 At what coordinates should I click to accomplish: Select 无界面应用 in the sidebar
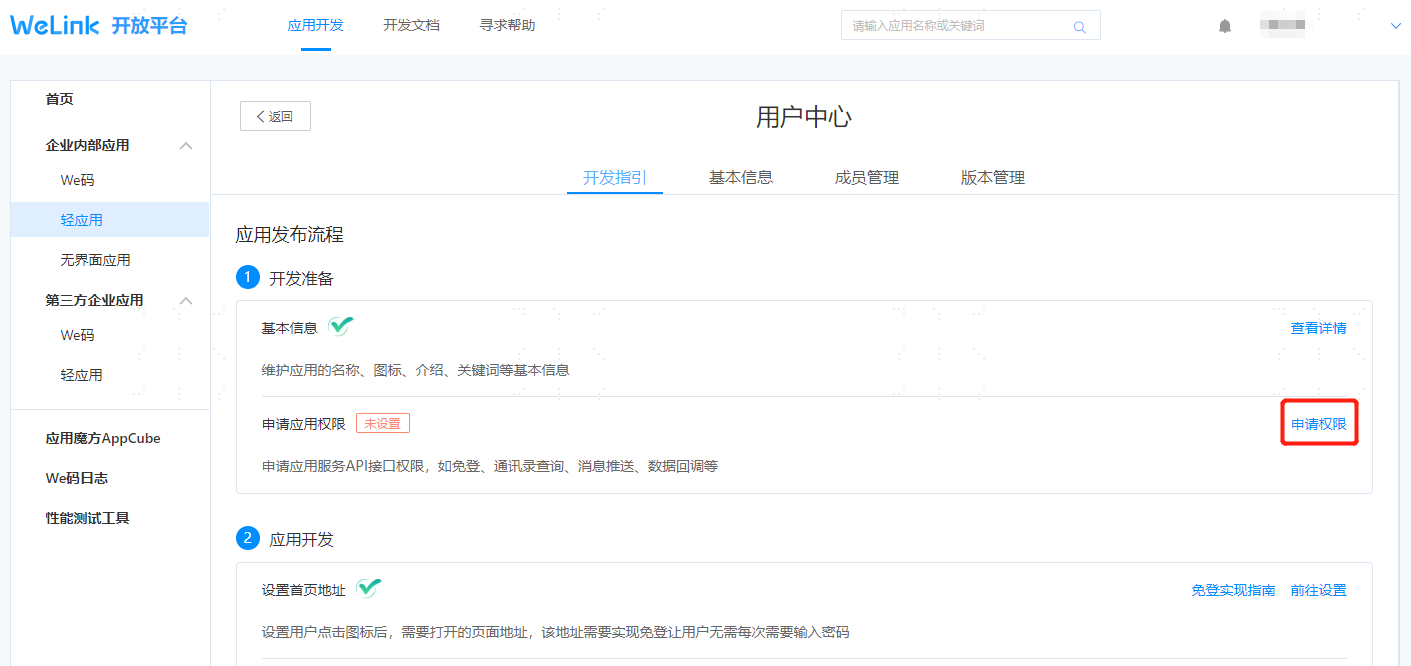click(95, 260)
